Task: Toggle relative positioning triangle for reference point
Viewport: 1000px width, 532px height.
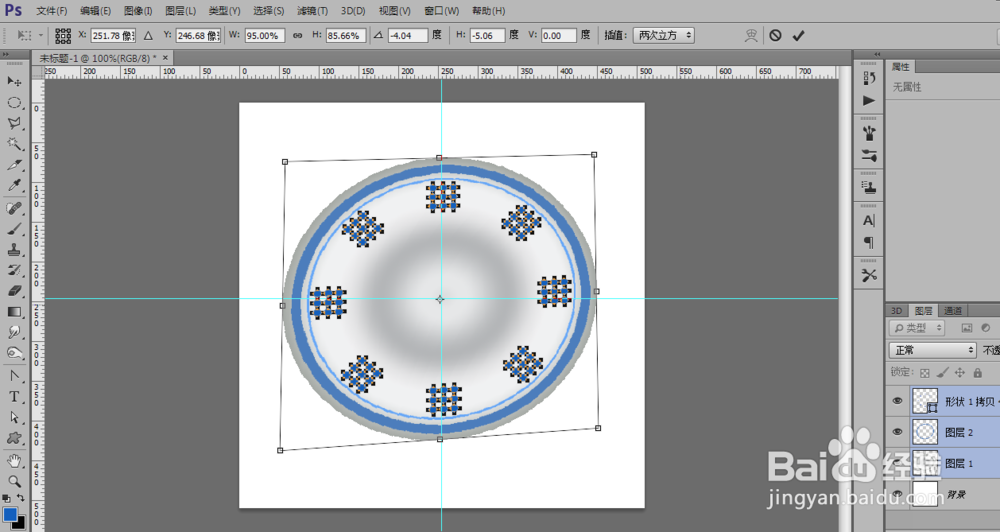Action: tap(148, 36)
